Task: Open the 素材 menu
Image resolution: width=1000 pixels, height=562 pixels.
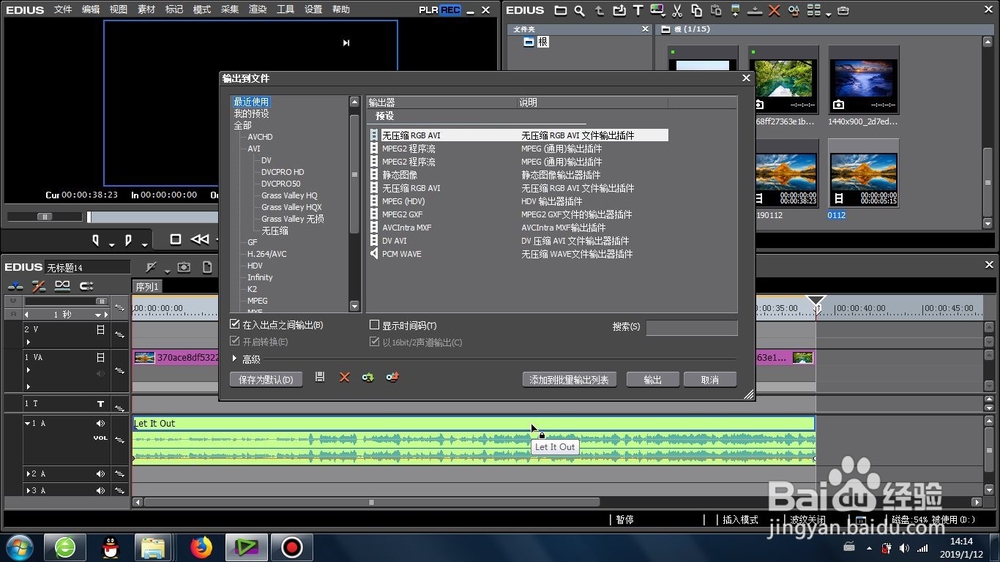Action: coord(146,10)
